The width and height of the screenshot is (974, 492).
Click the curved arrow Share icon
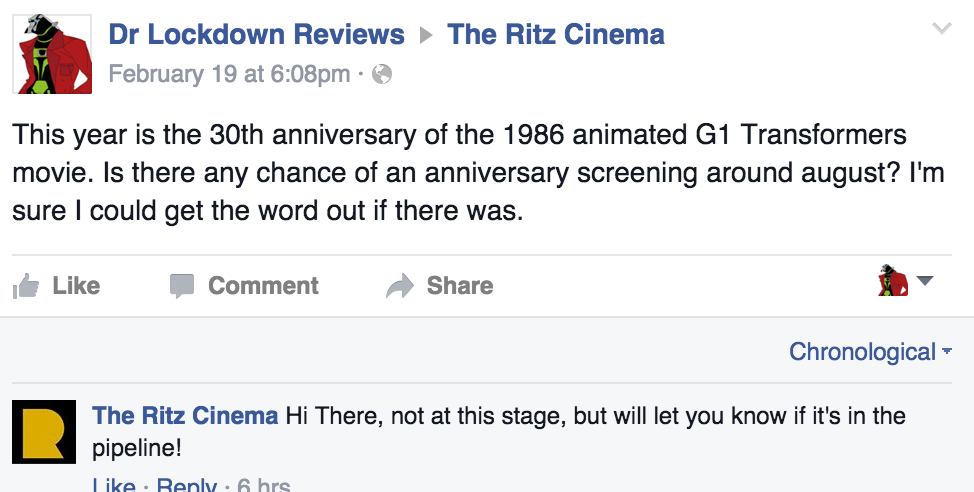click(399, 287)
